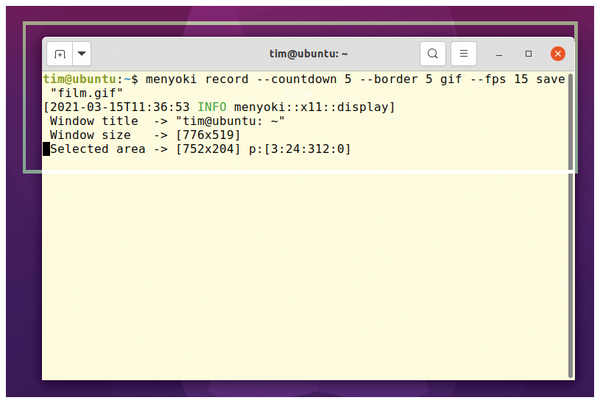Click the [752x204] selected area value

pyautogui.click(x=208, y=149)
